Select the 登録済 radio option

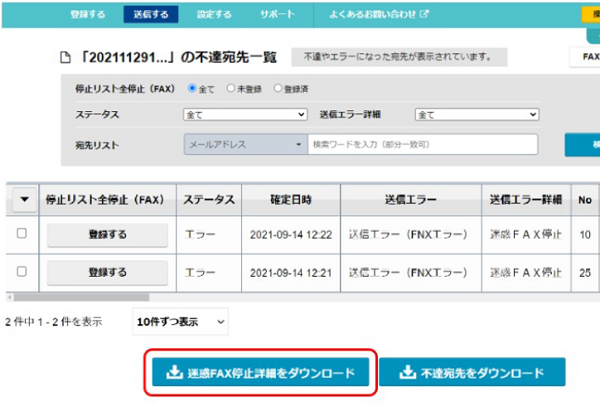277,88
